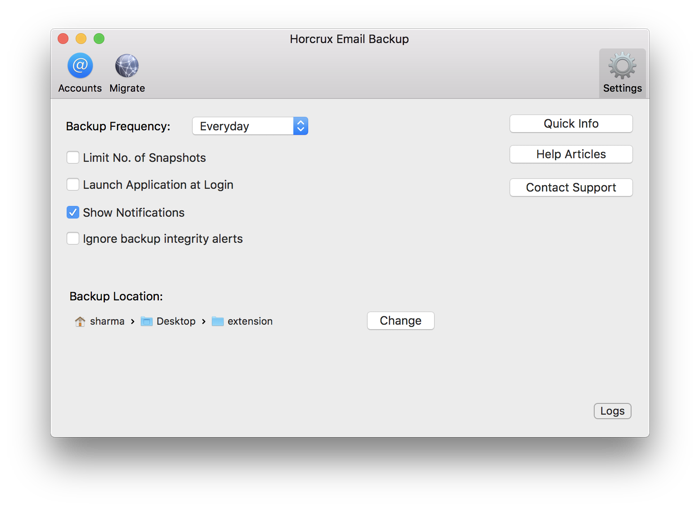View the Logs
Viewport: 700px width, 509px height.
(612, 411)
